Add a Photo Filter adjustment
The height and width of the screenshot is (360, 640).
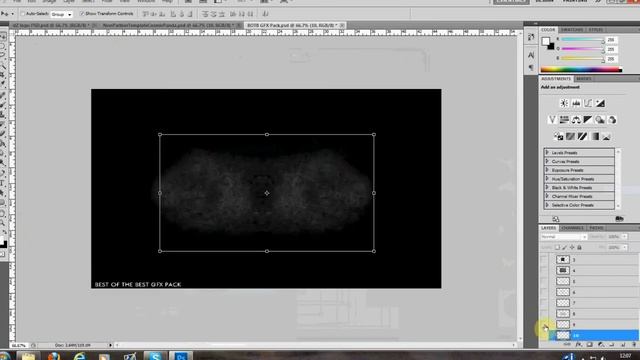coord(600,120)
